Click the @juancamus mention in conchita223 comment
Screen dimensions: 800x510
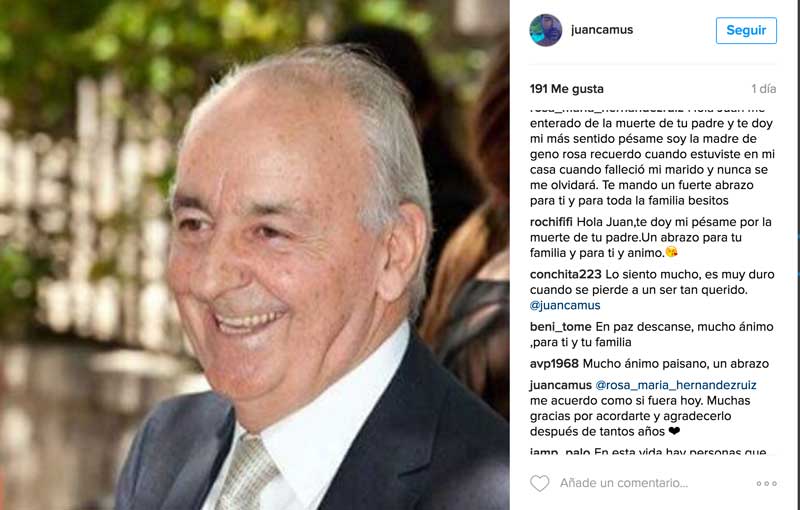click(565, 305)
